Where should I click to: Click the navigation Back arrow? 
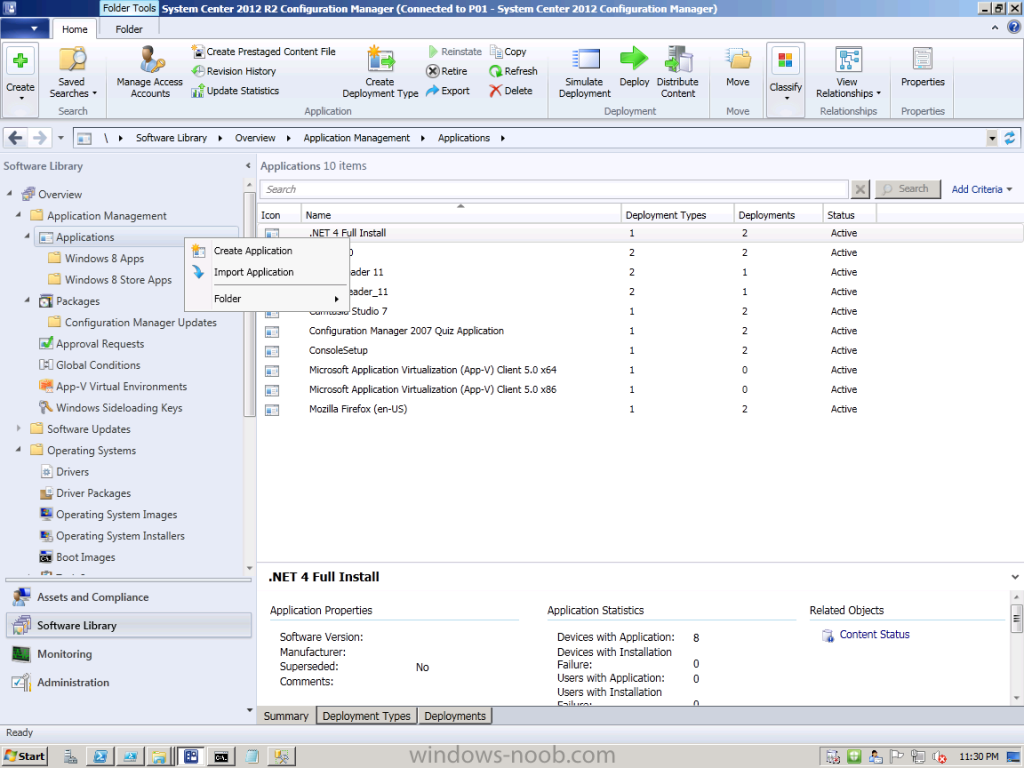[16, 138]
